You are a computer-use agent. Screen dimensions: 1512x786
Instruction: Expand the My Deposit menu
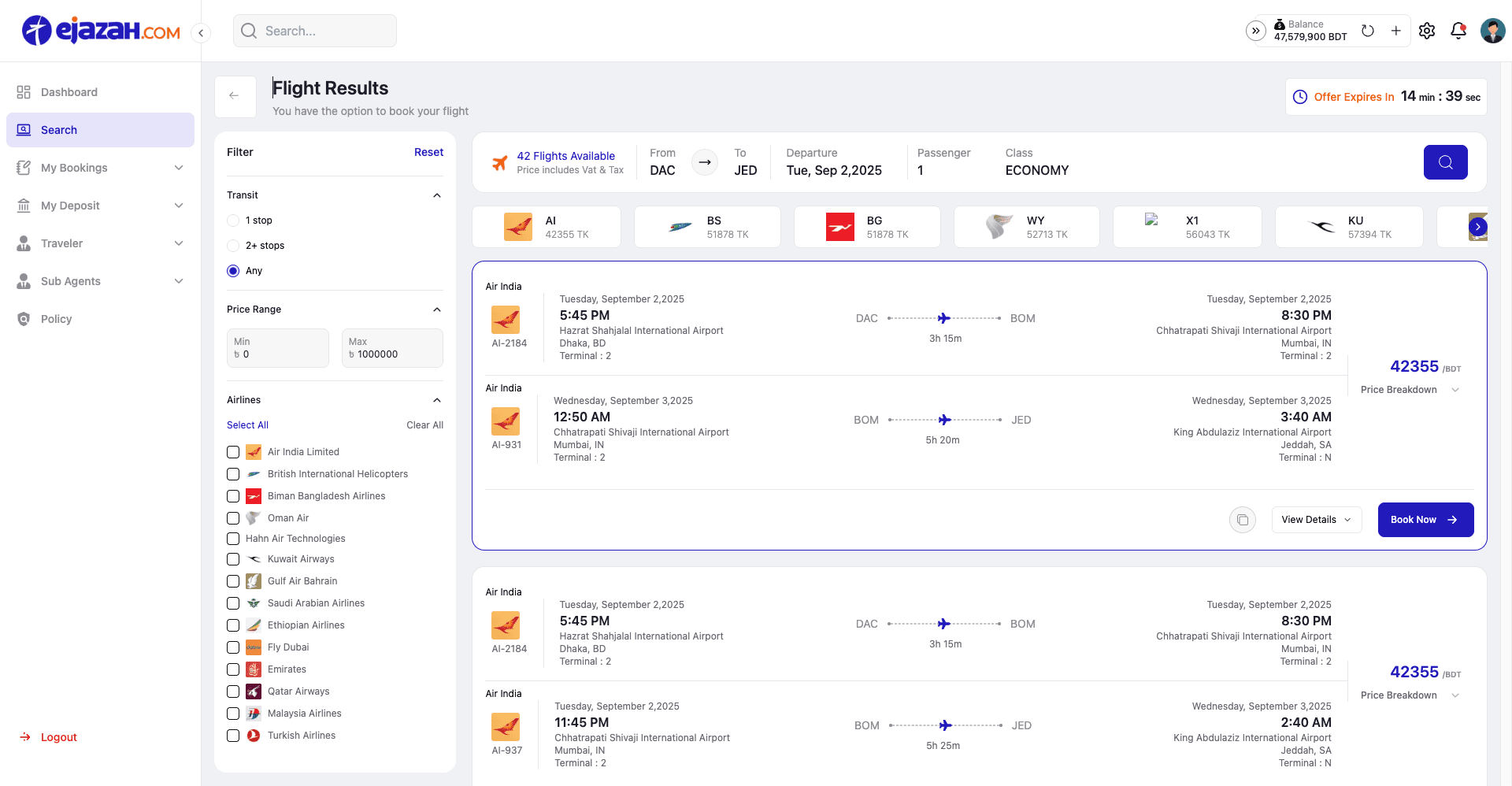[100, 206]
